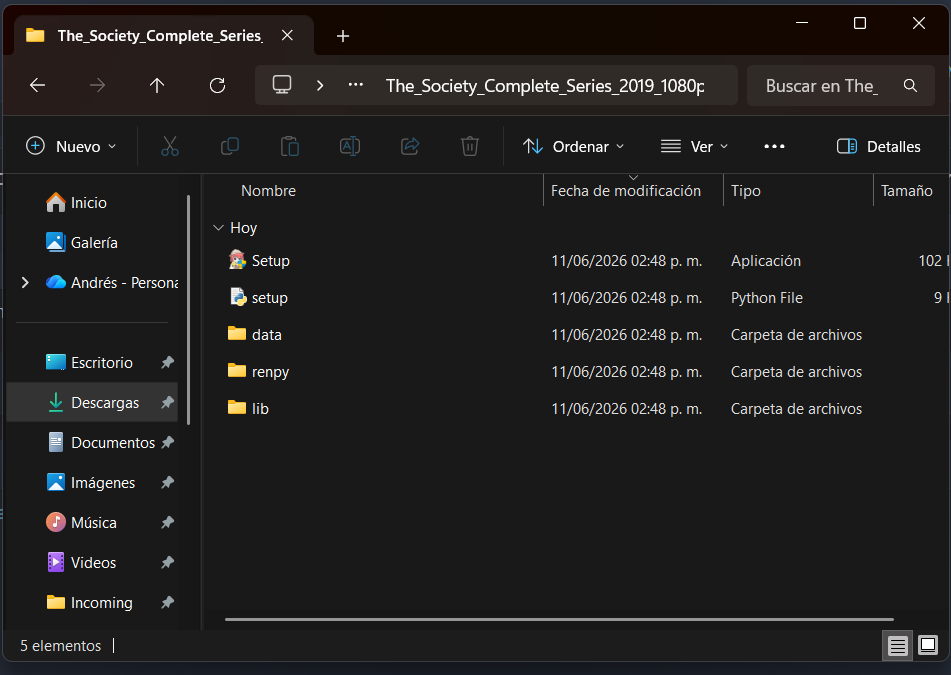Click the navigation pane vertical scrollbar

click(189, 310)
